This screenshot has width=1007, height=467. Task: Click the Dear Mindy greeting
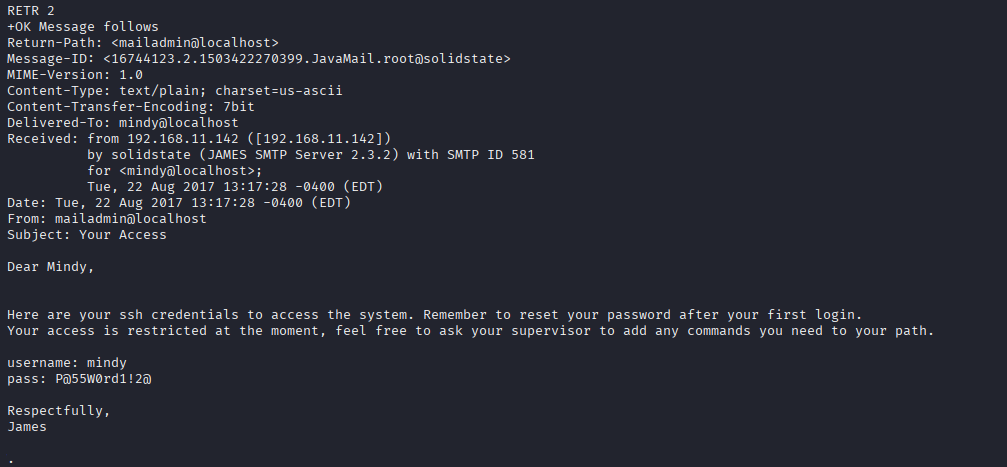tap(51, 267)
